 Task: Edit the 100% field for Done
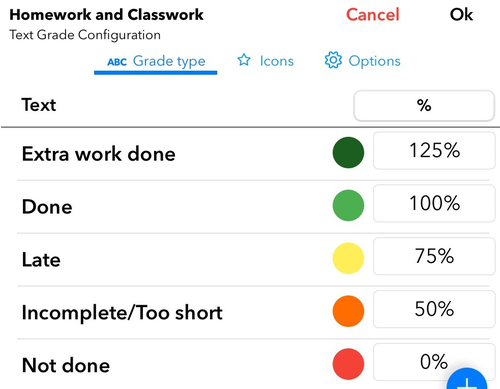coord(434,203)
